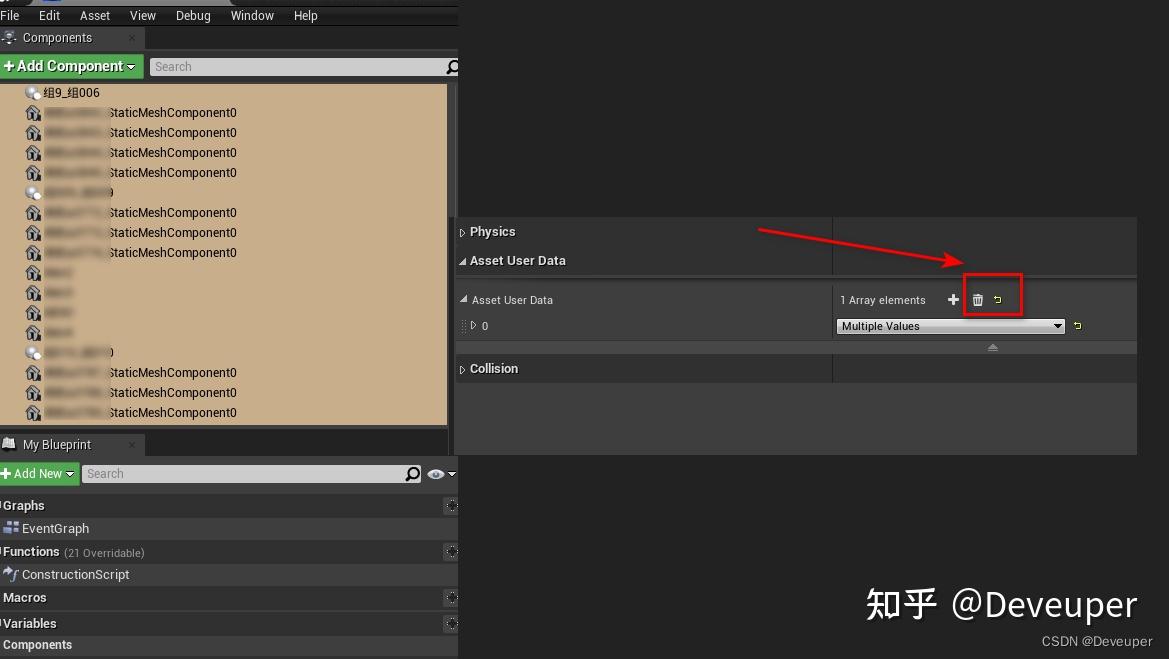Viewport: 1169px width, 659px height.
Task: Click the show advanced properties triangle
Action: click(x=992, y=347)
